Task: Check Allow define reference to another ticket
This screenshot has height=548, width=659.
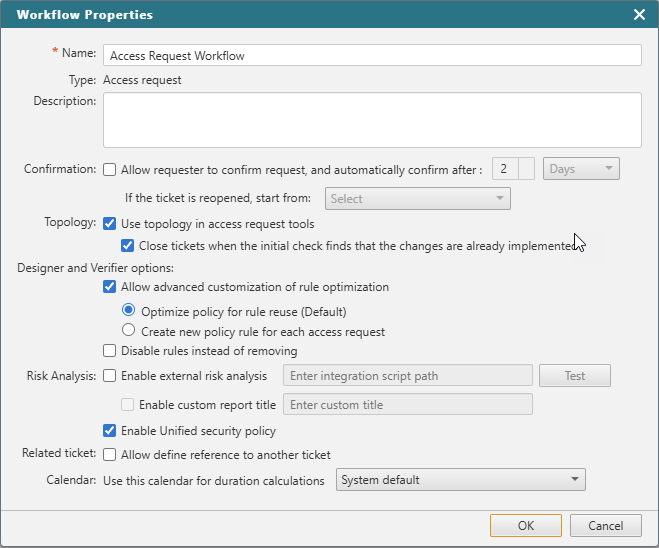Action: click(x=110, y=455)
